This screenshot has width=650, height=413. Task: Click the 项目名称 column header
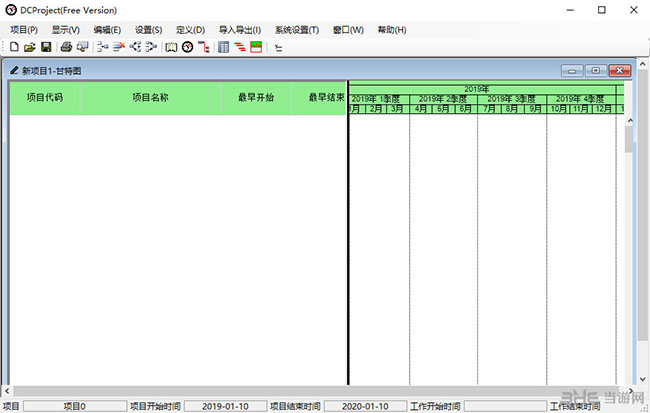[x=150, y=98]
